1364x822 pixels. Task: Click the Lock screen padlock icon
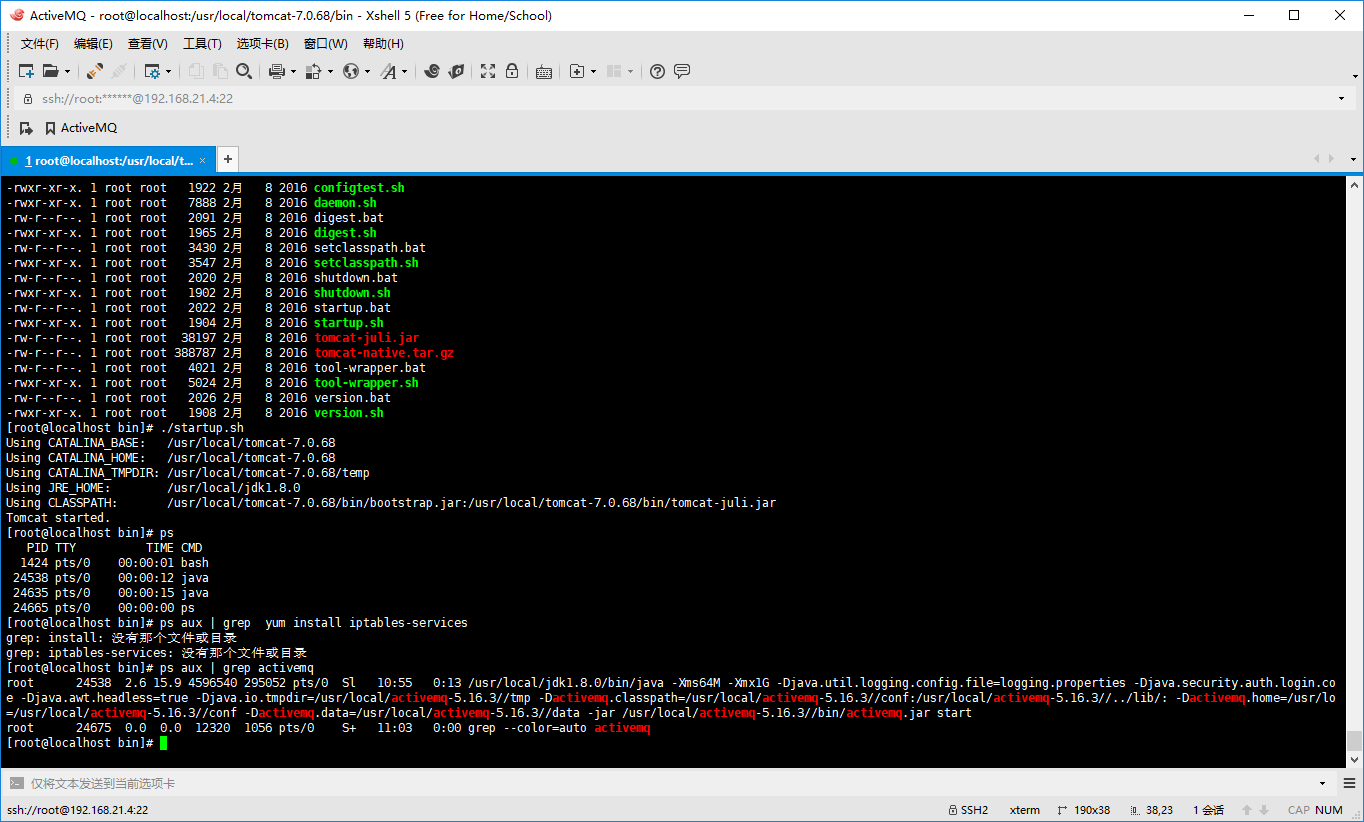click(x=512, y=71)
